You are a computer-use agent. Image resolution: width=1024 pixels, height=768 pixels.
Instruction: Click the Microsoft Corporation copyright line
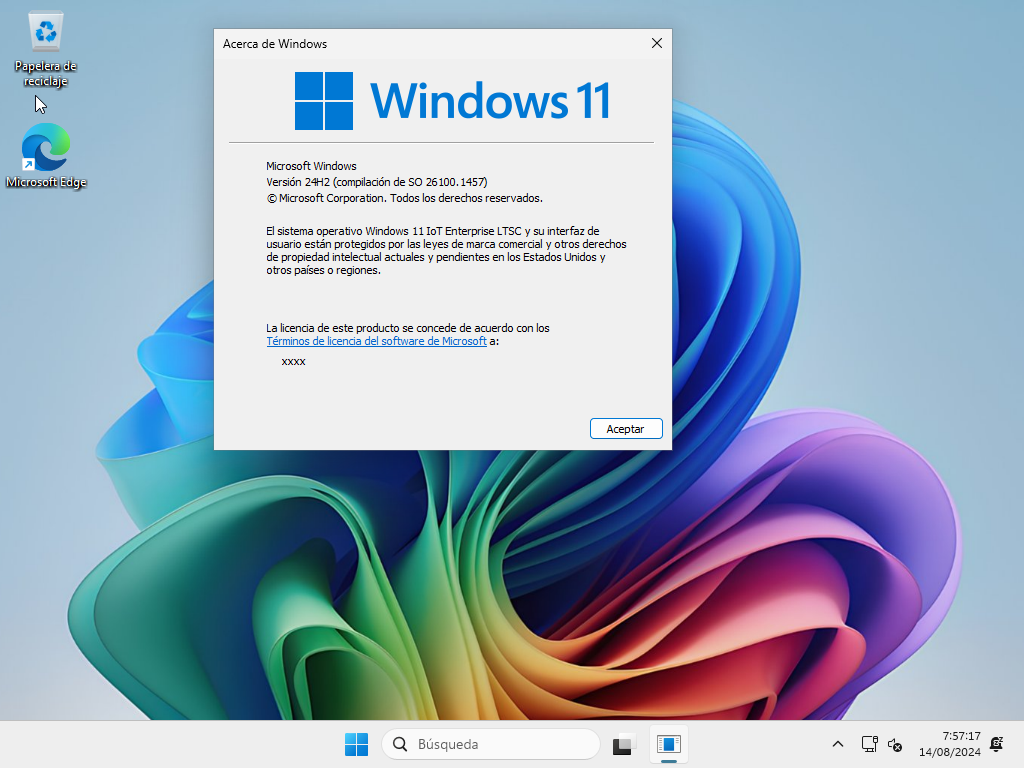click(404, 198)
